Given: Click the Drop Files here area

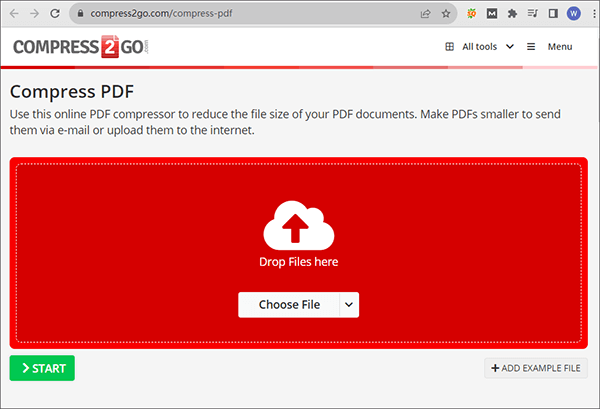Looking at the screenshot, I should coord(298,253).
